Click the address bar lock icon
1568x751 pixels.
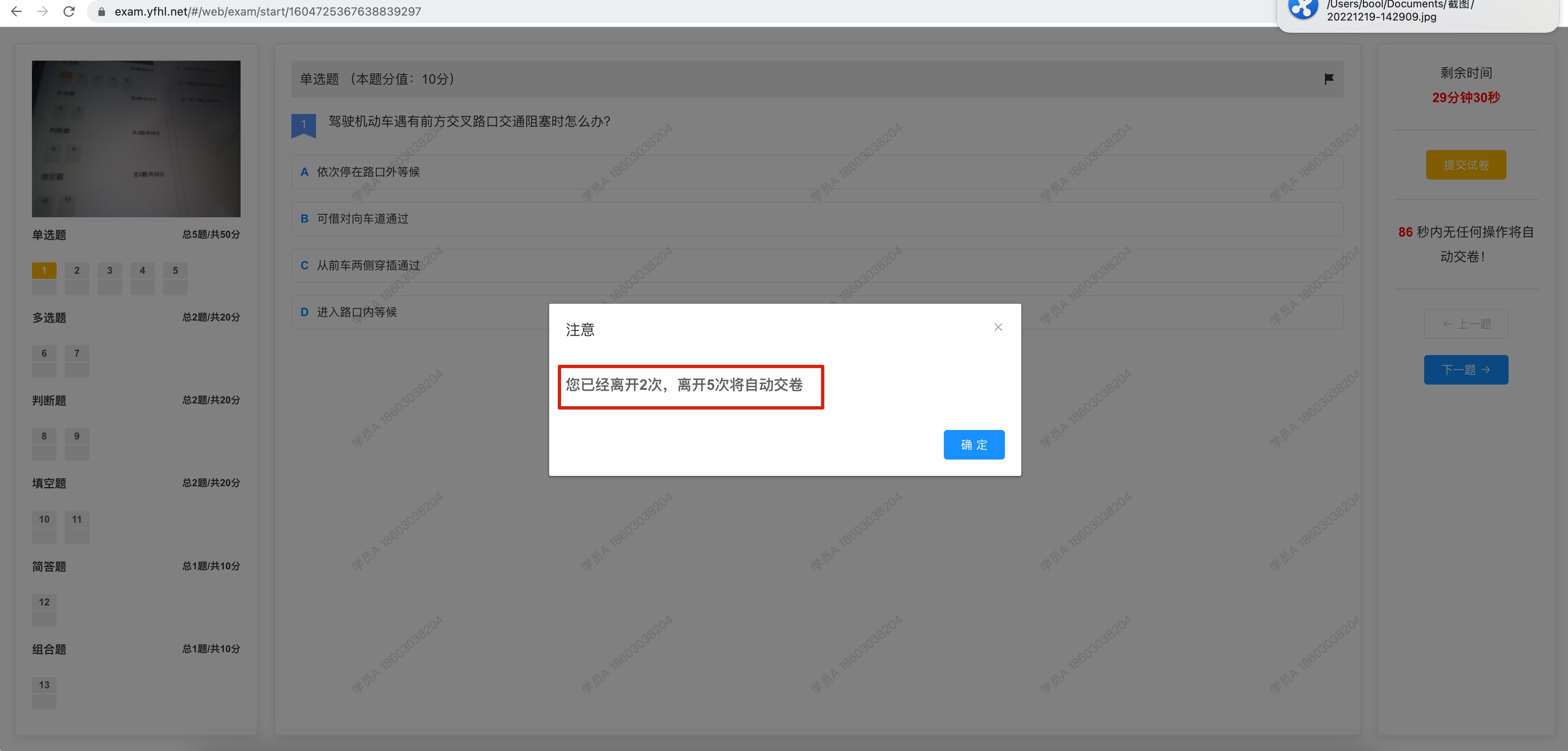(102, 11)
